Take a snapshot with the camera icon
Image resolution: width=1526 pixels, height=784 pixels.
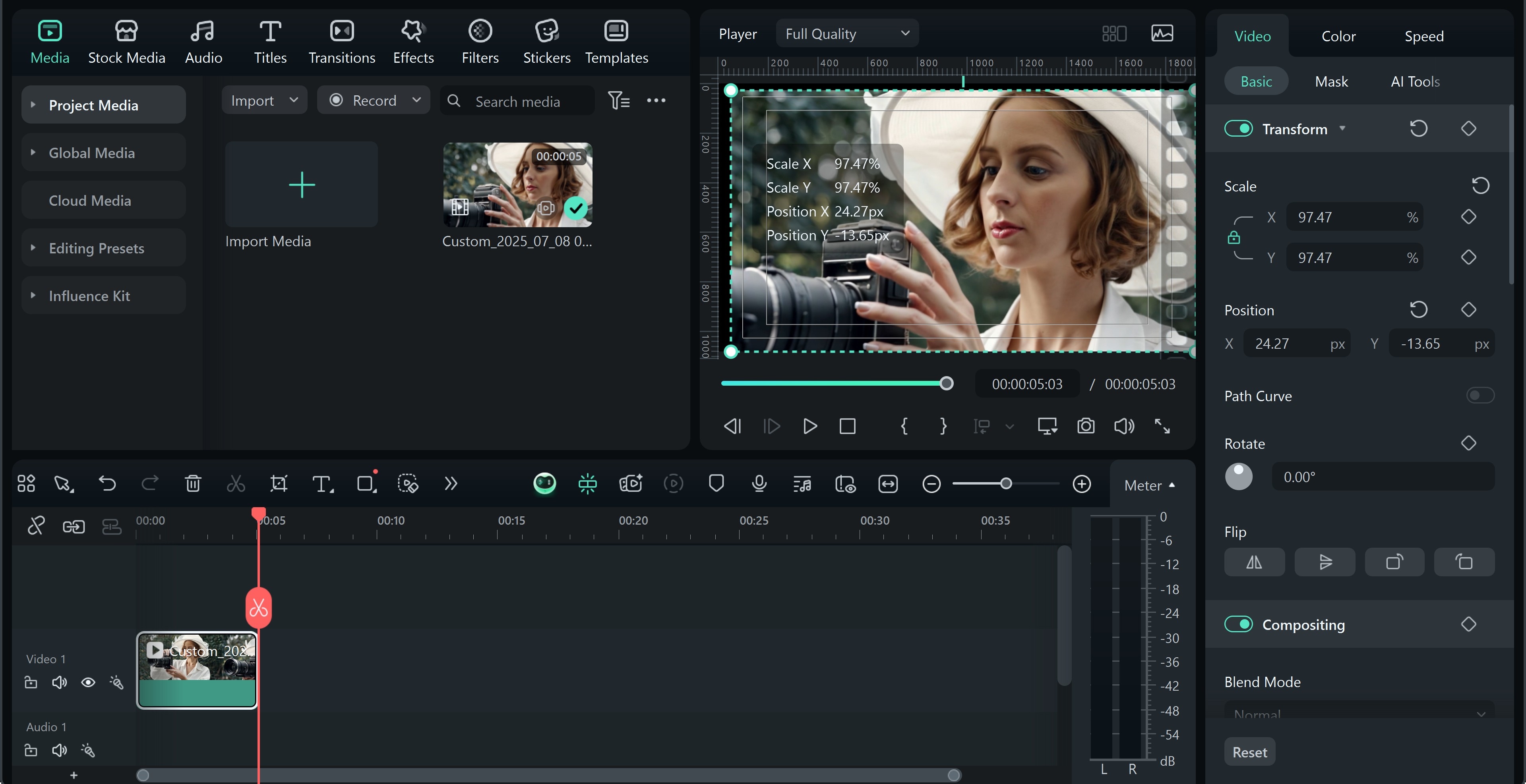tap(1086, 426)
